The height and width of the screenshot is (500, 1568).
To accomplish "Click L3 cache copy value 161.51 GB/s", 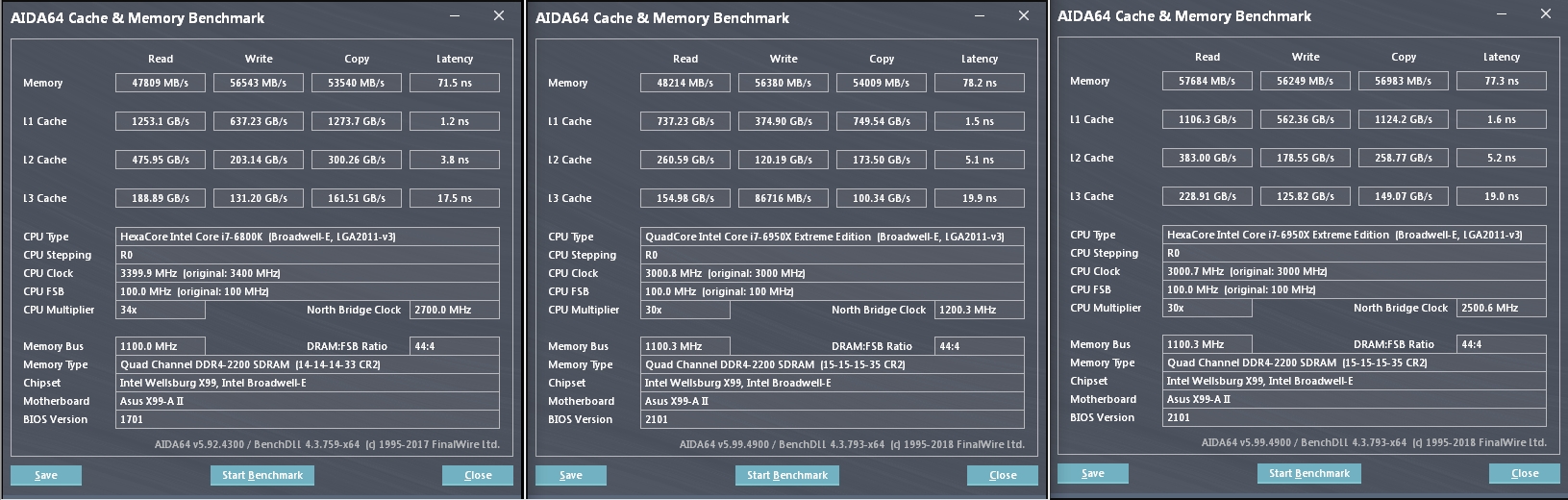I will pos(357,198).
